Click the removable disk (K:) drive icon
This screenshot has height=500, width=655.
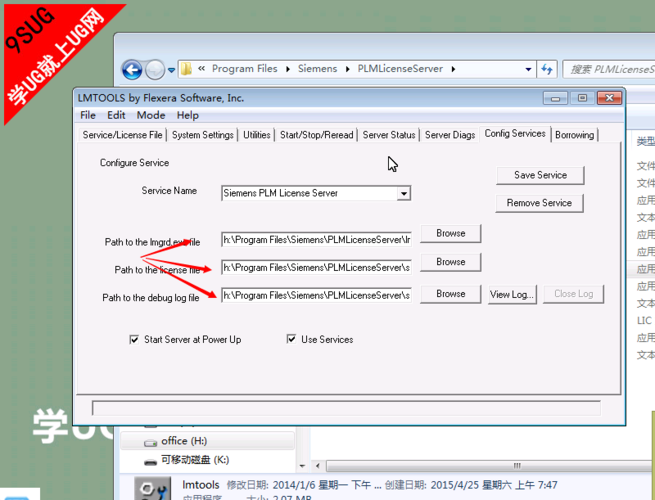150,462
